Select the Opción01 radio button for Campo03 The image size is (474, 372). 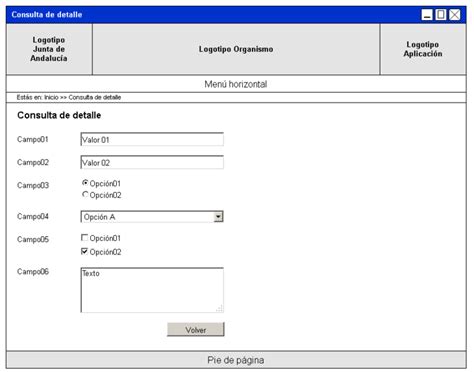[85, 183]
